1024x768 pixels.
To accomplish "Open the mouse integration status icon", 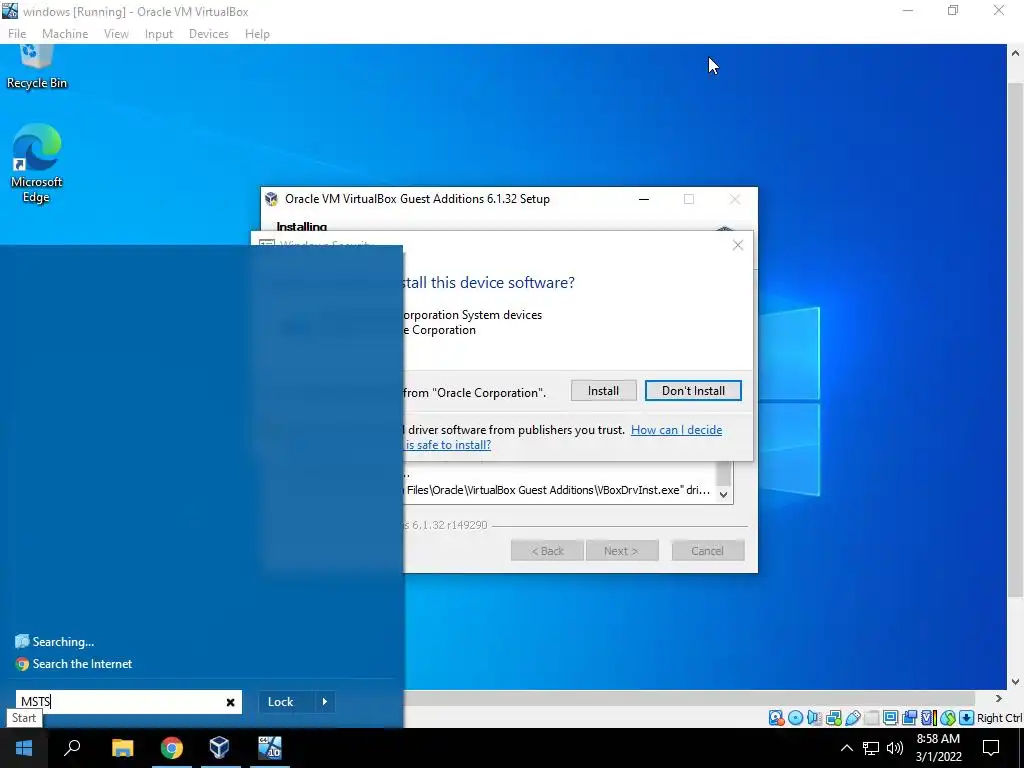I will point(948,718).
